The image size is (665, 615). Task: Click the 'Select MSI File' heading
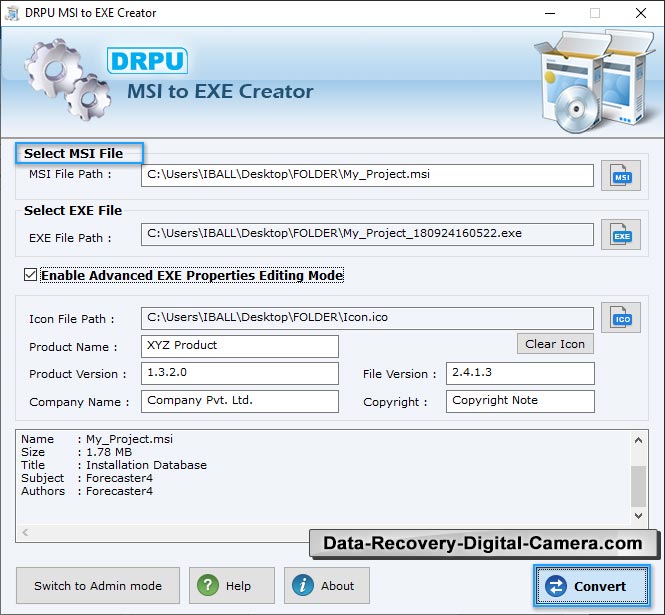click(x=73, y=153)
